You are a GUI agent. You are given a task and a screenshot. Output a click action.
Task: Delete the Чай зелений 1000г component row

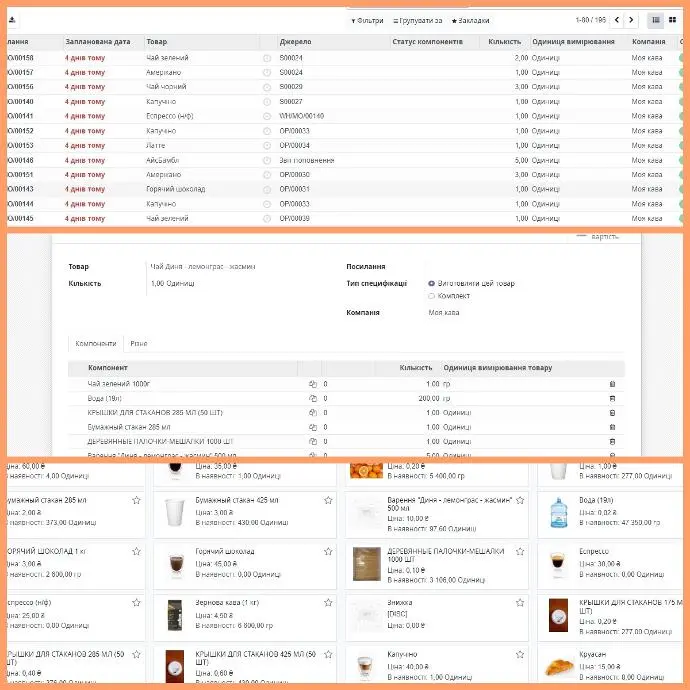coord(612,384)
